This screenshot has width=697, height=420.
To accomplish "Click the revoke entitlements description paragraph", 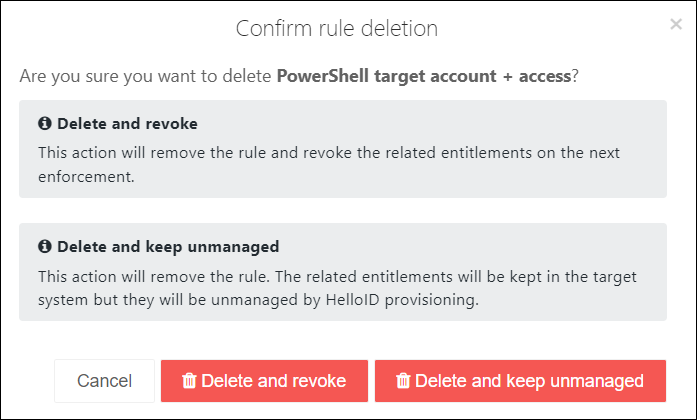I will pyautogui.click(x=328, y=164).
